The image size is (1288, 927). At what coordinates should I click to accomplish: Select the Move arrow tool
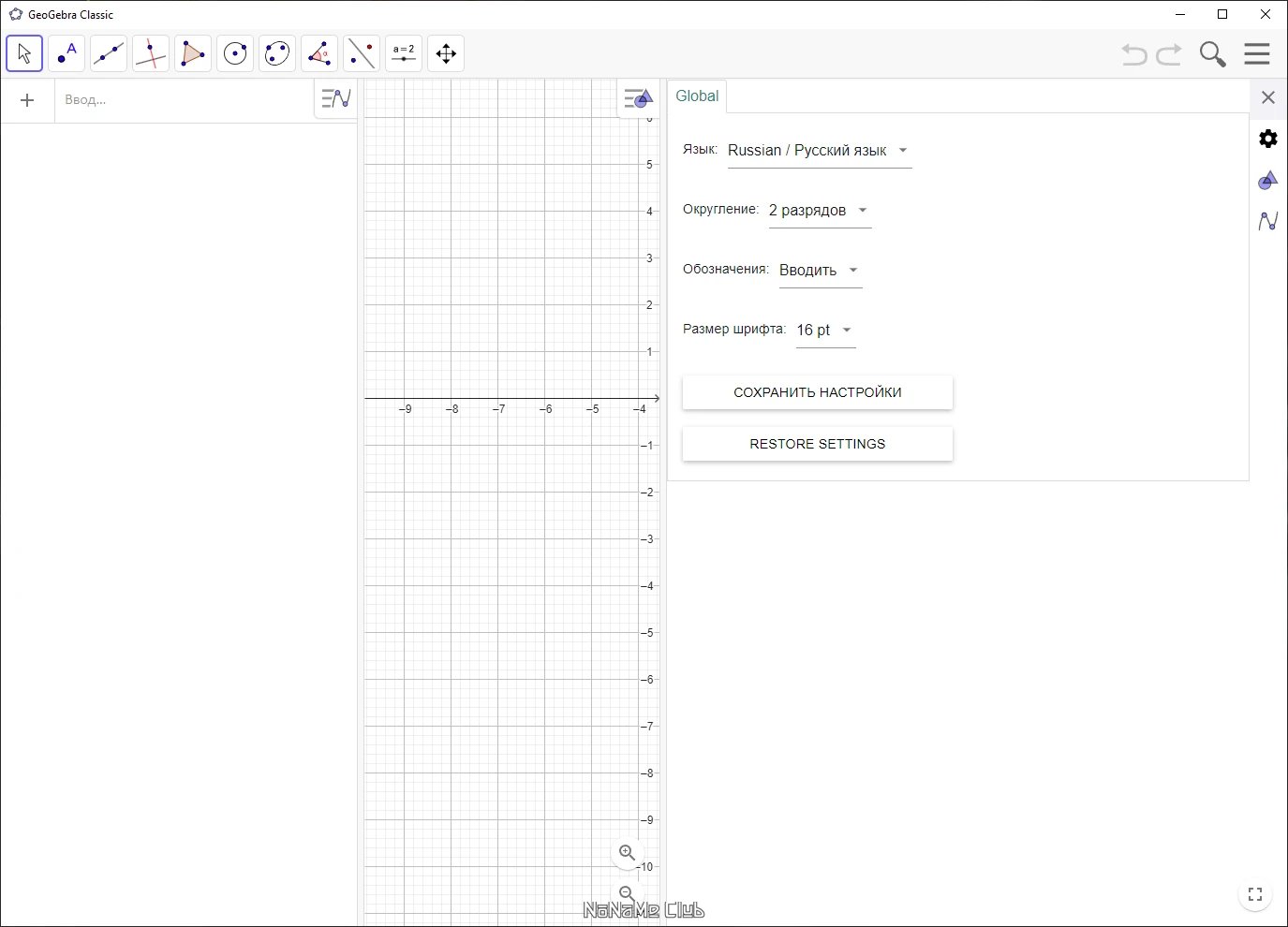coord(24,53)
